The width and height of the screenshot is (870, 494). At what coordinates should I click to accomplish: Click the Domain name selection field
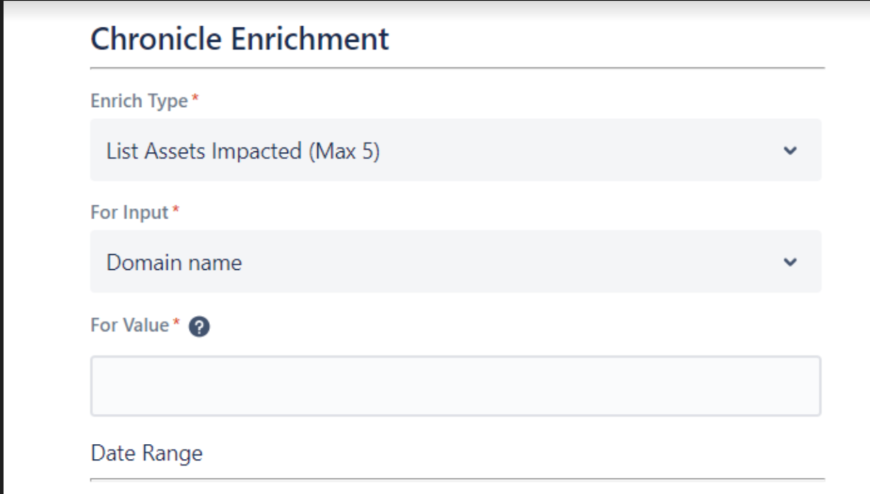pyautogui.click(x=455, y=262)
